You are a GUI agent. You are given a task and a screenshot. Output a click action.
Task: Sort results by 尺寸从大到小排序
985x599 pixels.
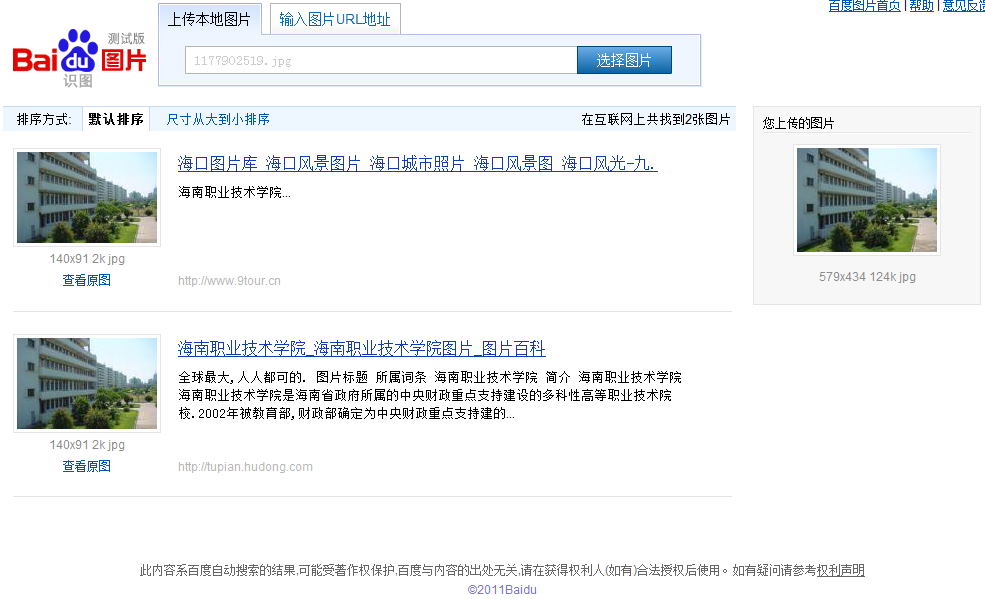point(218,119)
